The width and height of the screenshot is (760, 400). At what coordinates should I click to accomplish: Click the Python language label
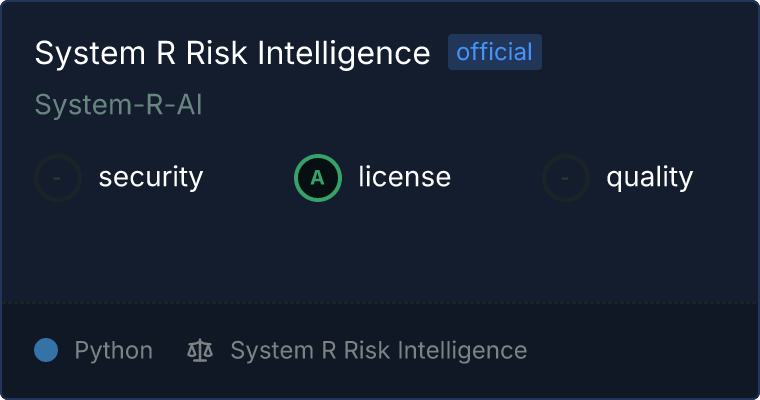click(x=114, y=350)
